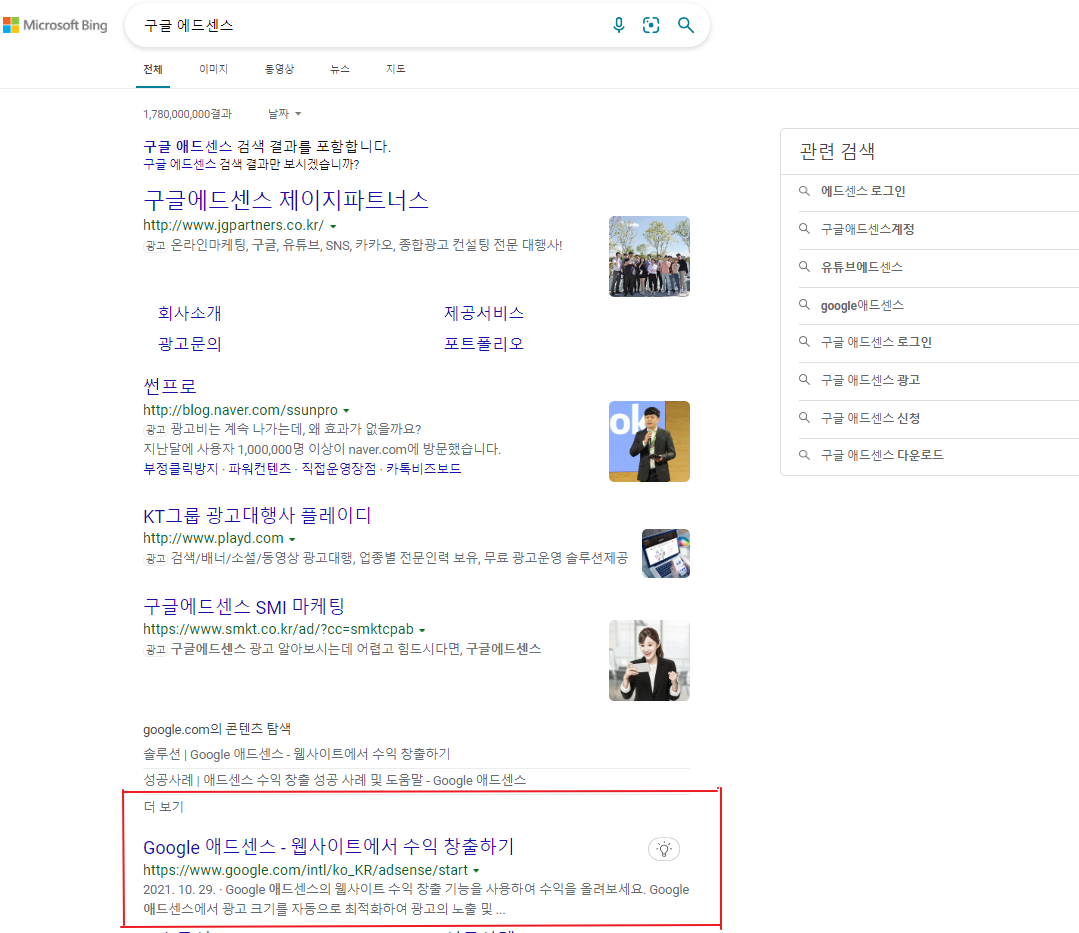The height and width of the screenshot is (933, 1079).
Task: Click search icon next to 구글 애드센스 광고
Action: 804,379
